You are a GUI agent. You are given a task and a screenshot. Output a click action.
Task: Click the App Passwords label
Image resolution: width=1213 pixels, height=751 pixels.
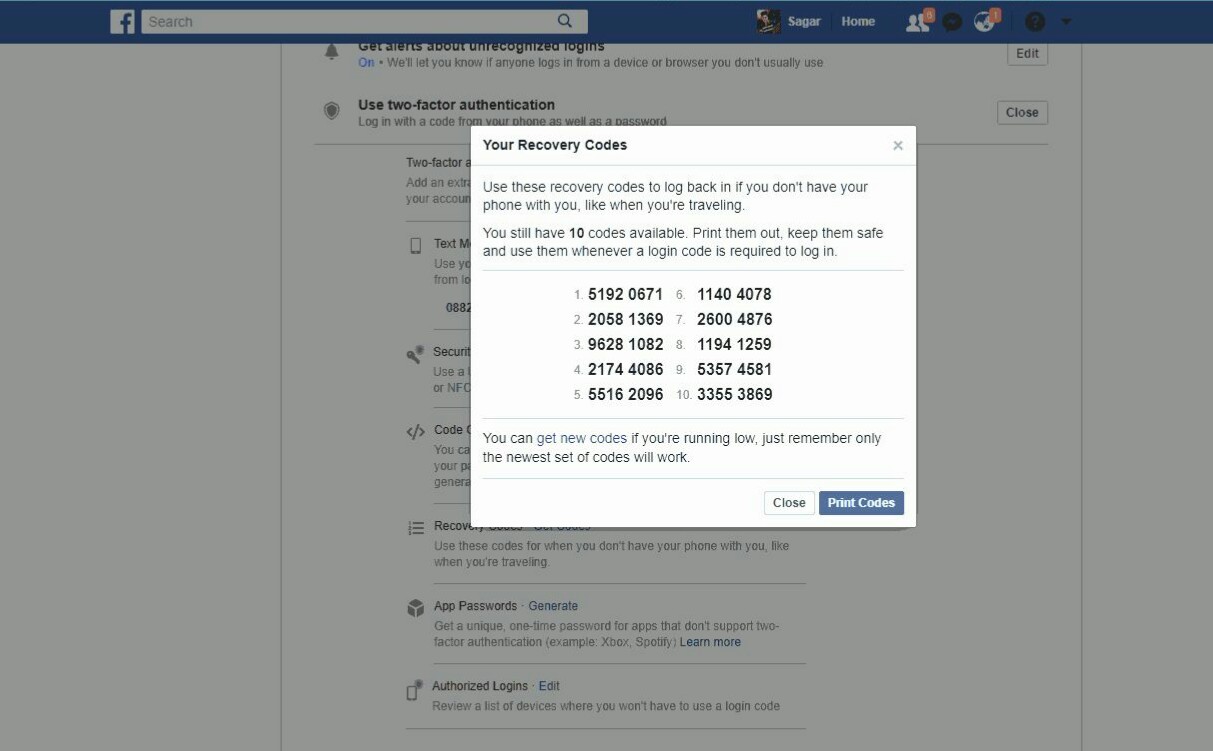475,606
